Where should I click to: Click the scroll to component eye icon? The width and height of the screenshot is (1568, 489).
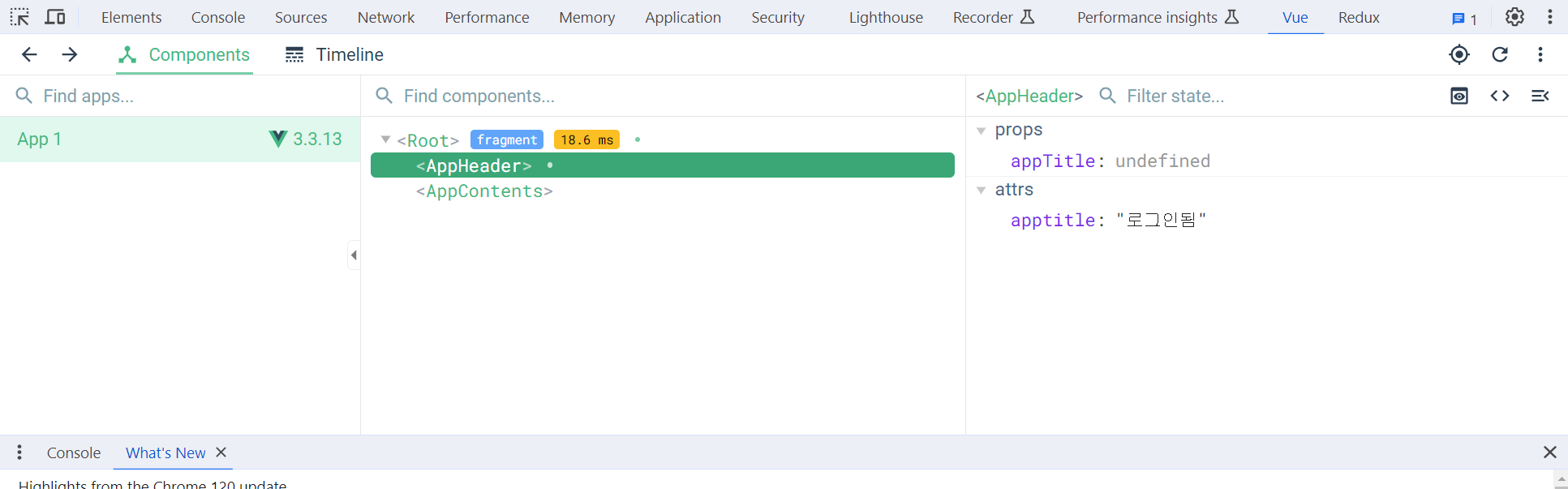tap(1459, 96)
